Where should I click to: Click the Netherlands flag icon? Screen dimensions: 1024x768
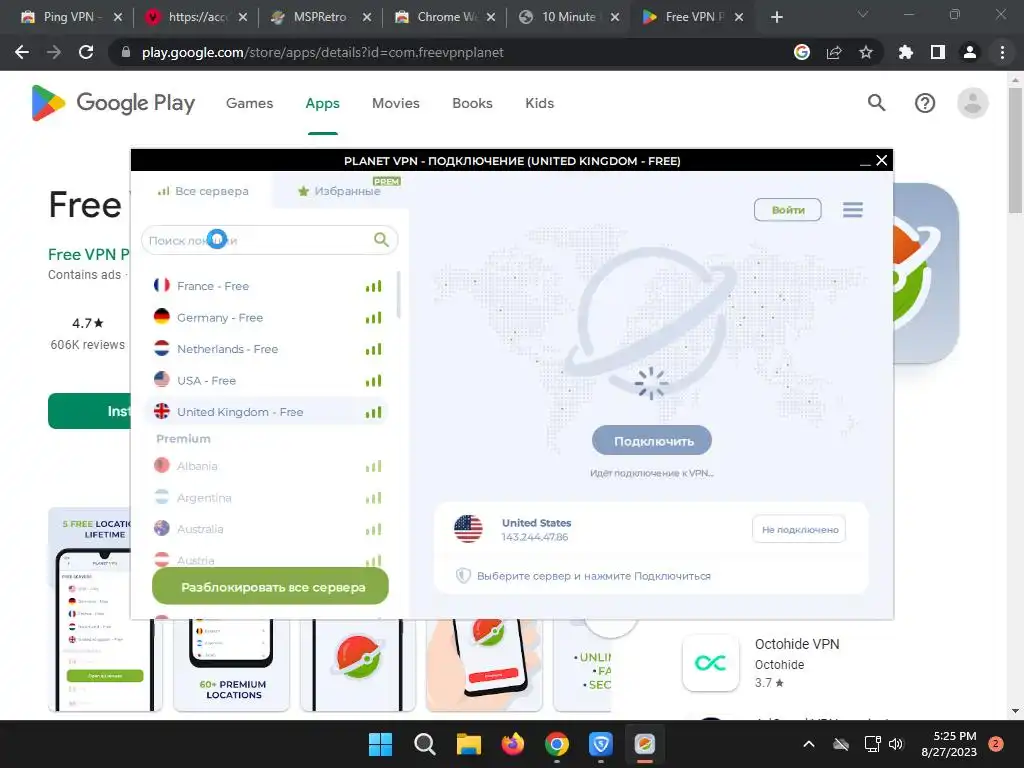tap(161, 348)
